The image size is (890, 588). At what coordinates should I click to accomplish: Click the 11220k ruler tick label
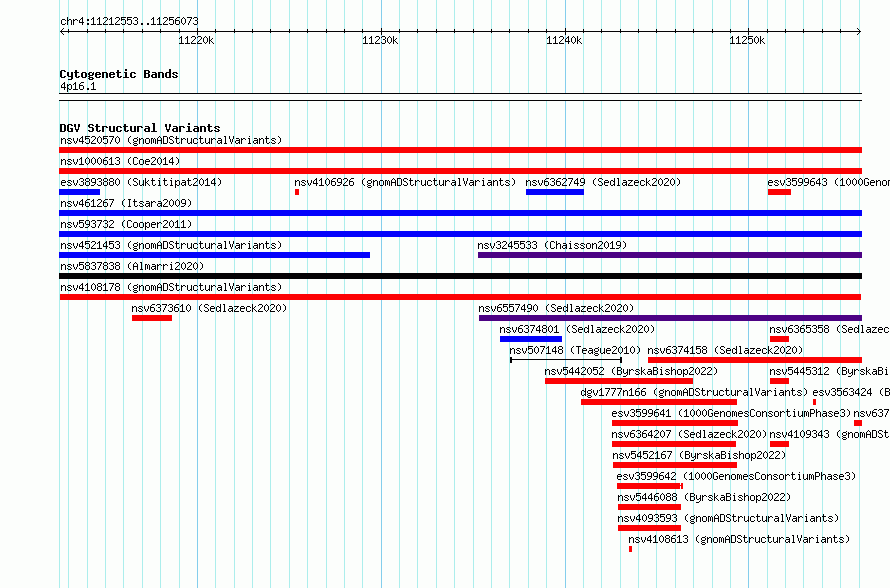tap(196, 40)
